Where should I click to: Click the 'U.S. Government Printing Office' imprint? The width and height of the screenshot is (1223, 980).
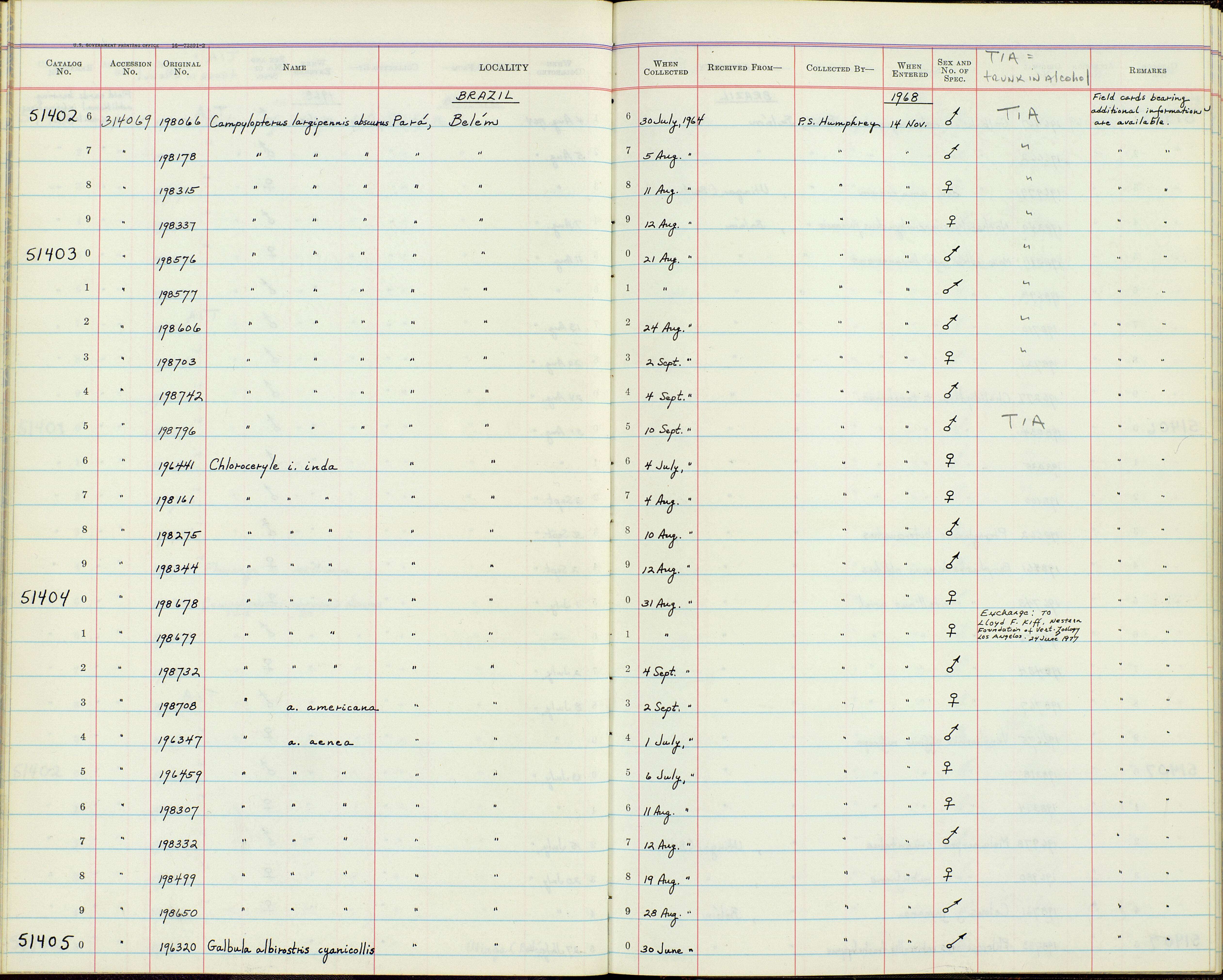[139, 45]
